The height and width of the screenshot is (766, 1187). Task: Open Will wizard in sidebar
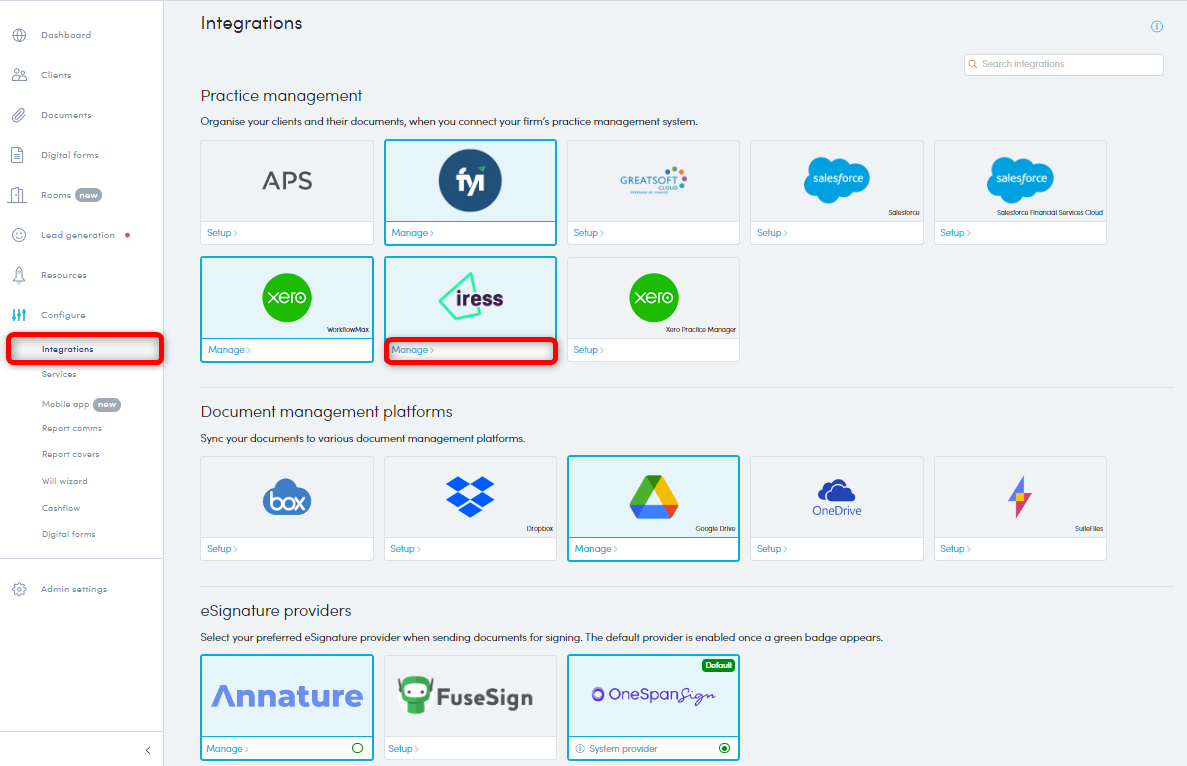[64, 481]
